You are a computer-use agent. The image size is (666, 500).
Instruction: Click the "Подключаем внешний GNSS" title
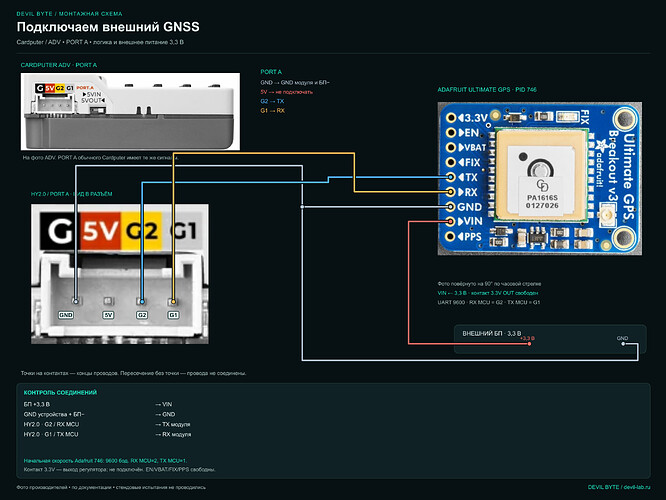click(x=108, y=27)
